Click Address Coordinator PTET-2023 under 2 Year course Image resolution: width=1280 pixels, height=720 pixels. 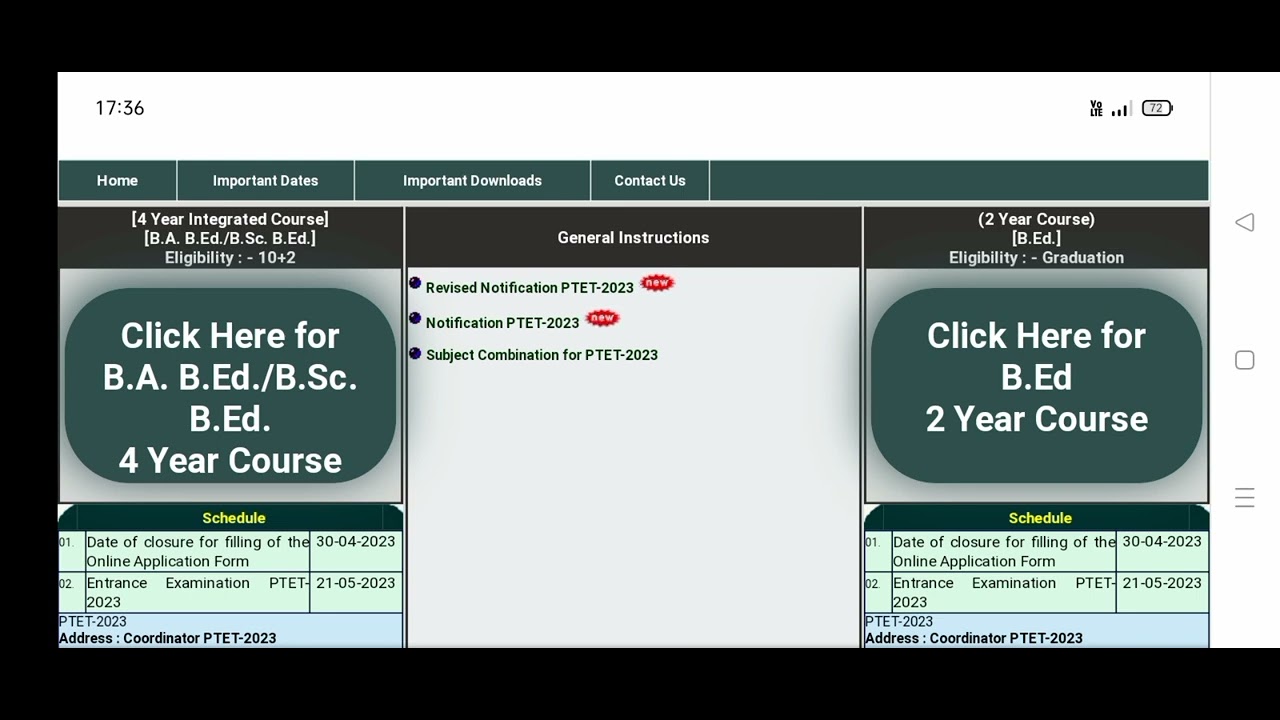(974, 638)
